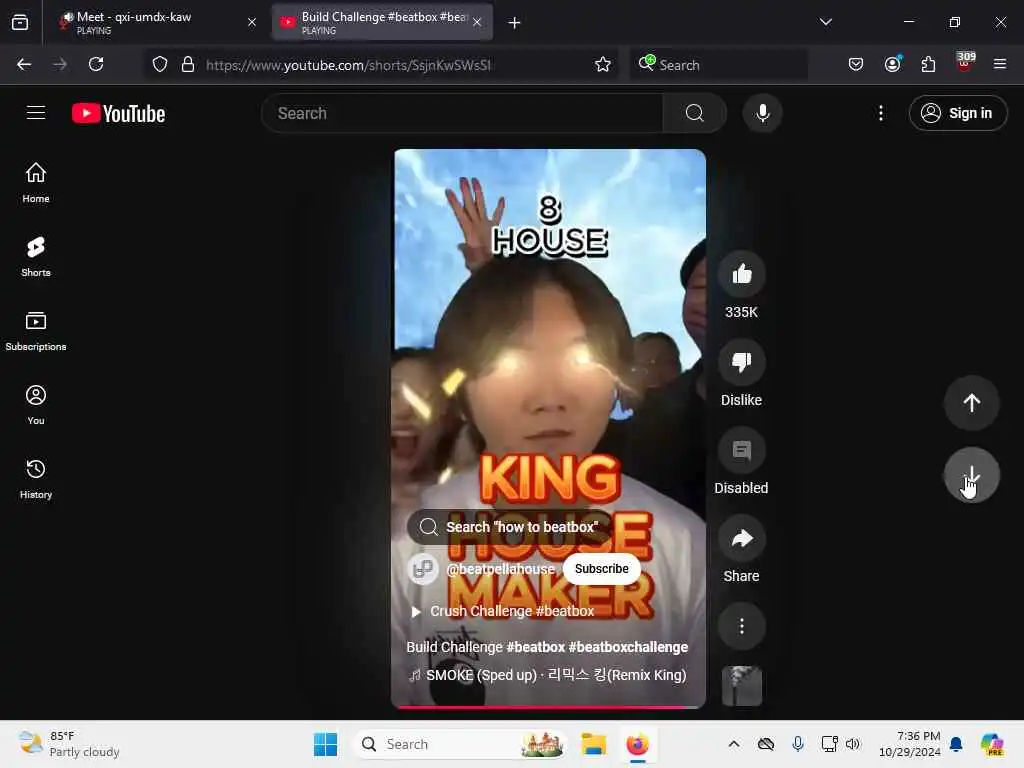The image size is (1024, 768).
Task: Like the short with thumbs up
Action: (x=742, y=274)
